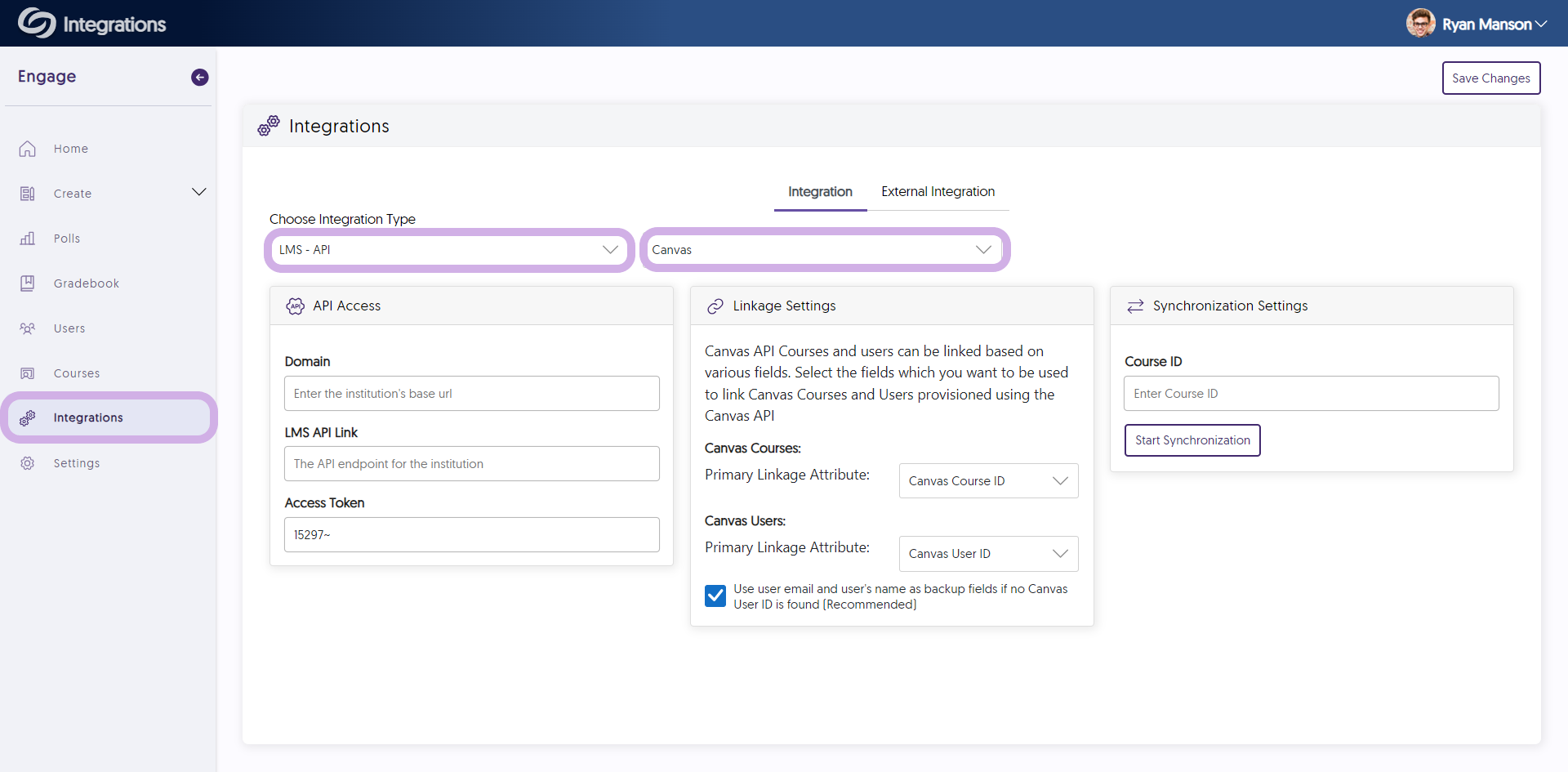This screenshot has width=1568, height=772.
Task: Open Courses from the sidebar
Action: [77, 373]
